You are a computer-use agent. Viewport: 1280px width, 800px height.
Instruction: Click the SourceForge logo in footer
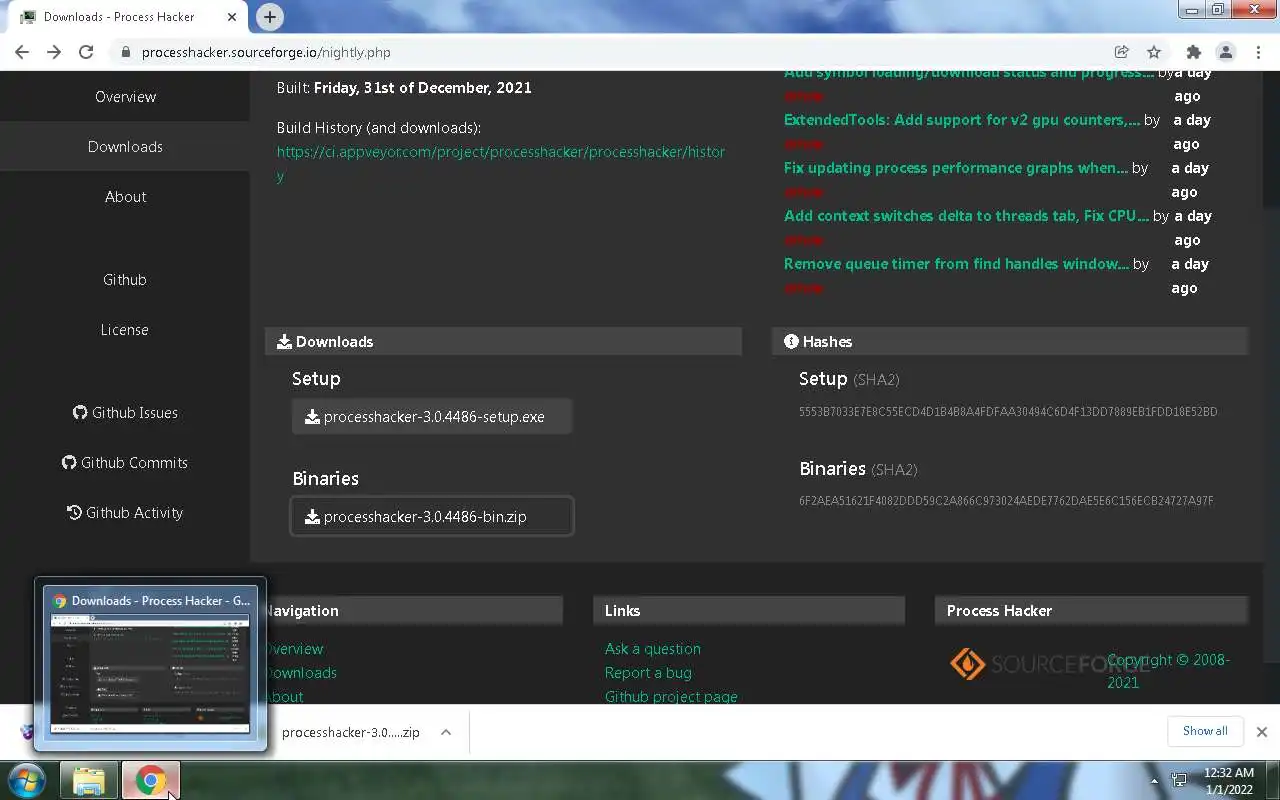coord(1048,664)
